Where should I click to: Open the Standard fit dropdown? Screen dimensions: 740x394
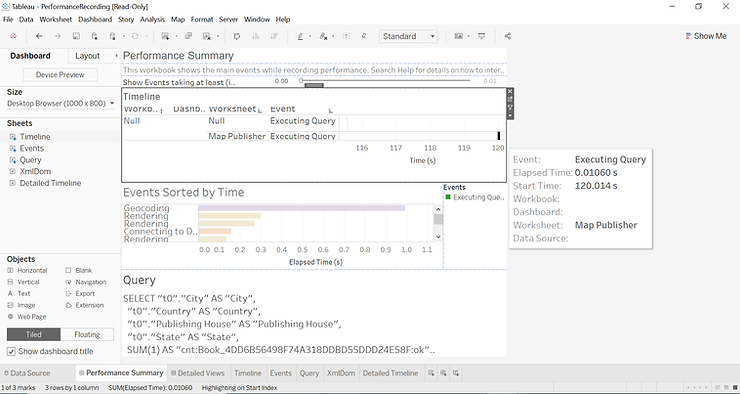click(x=408, y=36)
